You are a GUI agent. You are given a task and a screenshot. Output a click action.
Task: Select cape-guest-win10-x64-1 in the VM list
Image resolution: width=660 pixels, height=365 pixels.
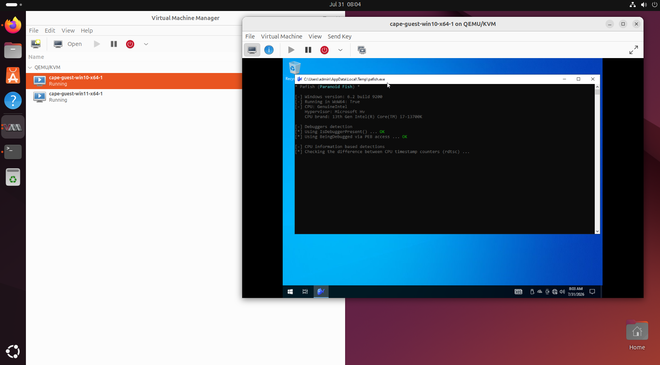click(x=134, y=81)
